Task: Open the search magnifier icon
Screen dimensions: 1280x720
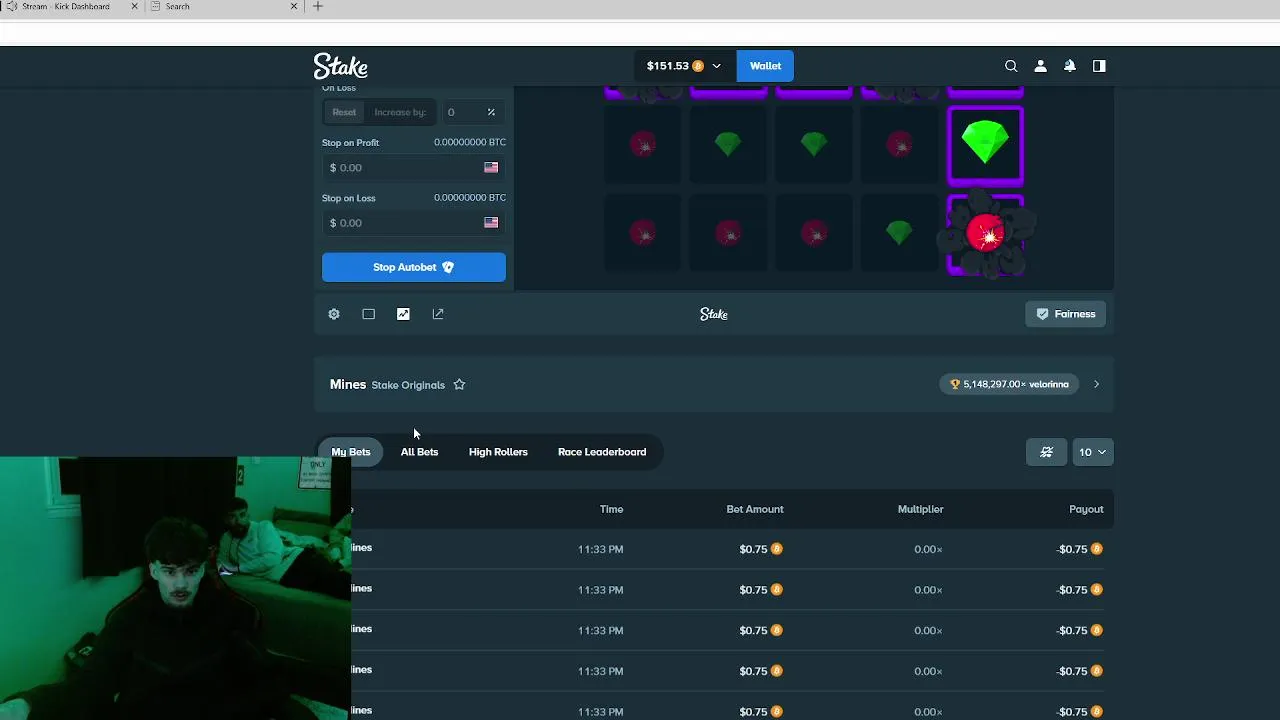Action: tap(1011, 66)
